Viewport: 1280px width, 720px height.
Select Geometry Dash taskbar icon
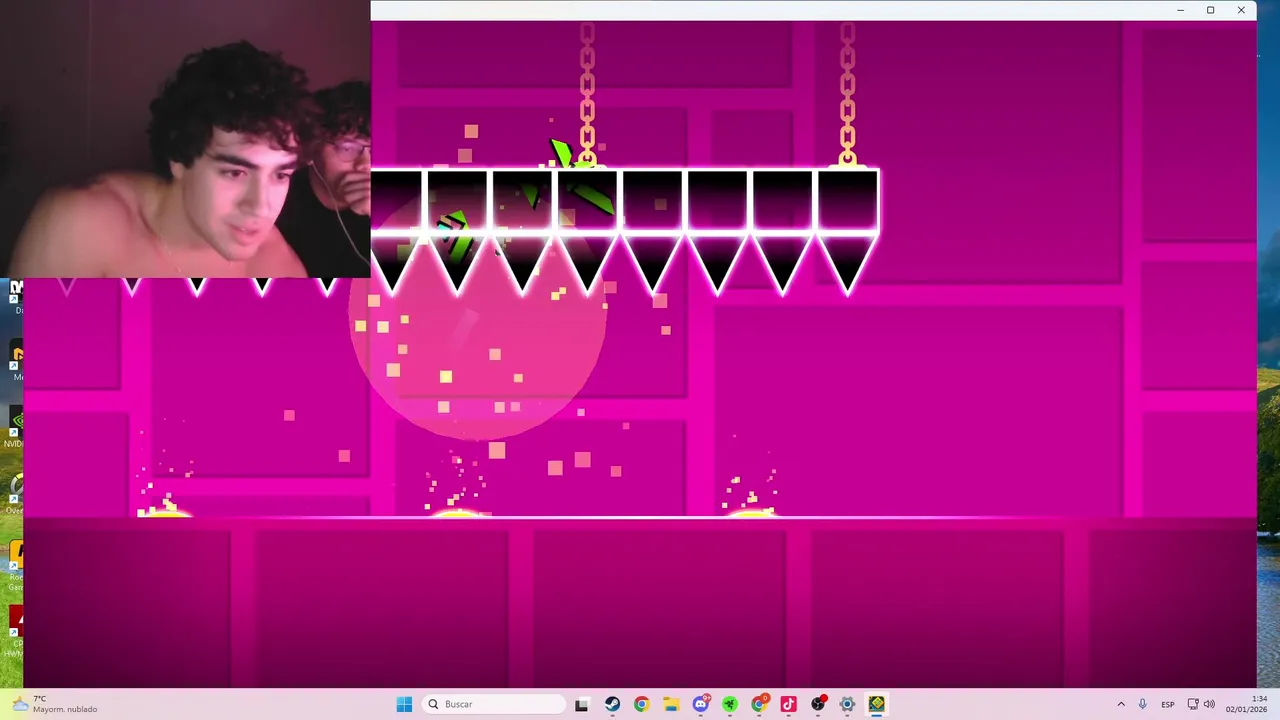pos(877,704)
